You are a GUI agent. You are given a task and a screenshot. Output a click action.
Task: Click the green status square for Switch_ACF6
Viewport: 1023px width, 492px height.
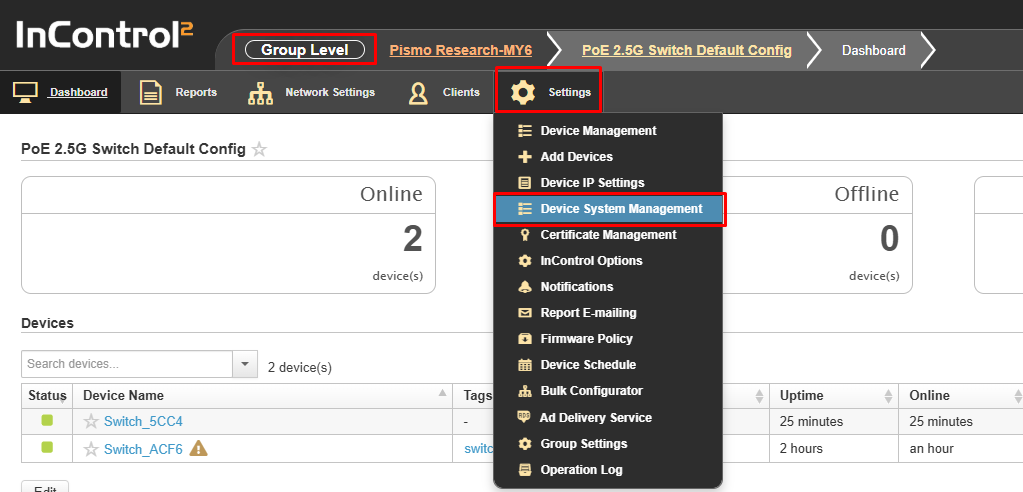pos(47,448)
